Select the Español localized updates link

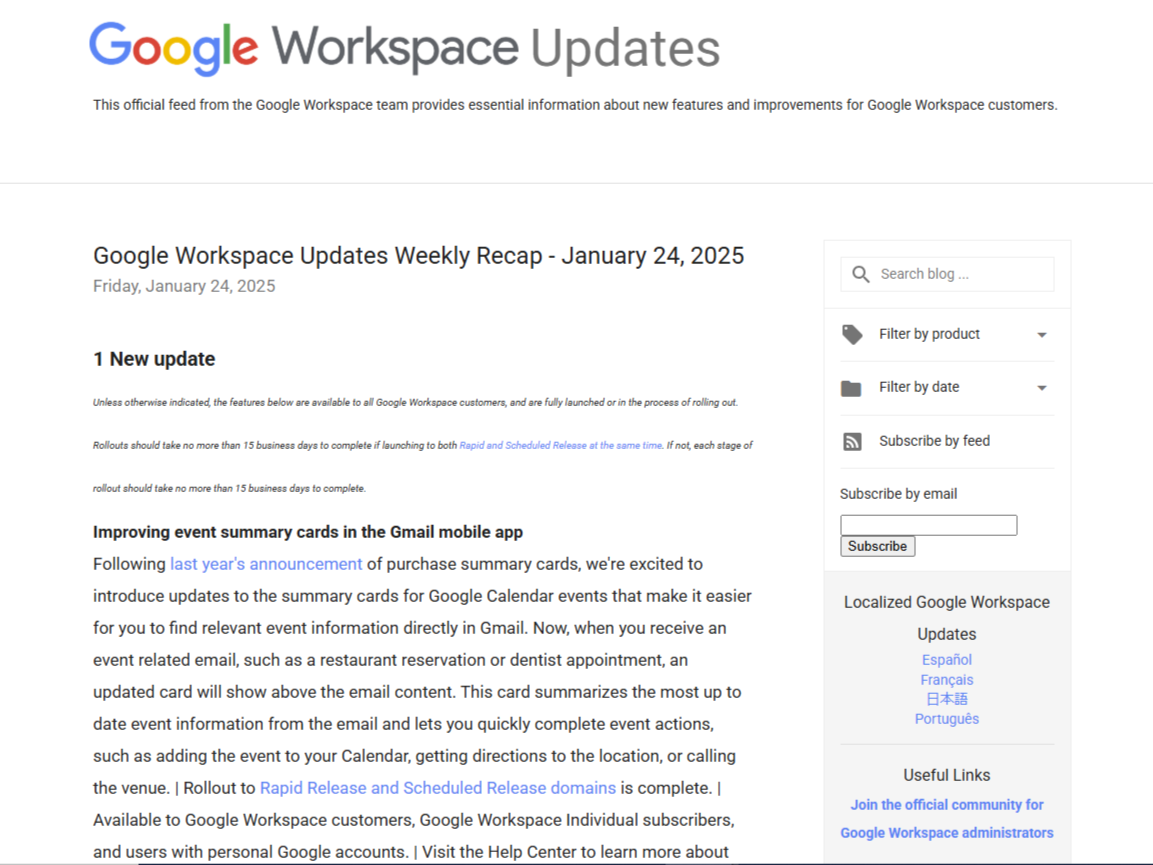[946, 659]
